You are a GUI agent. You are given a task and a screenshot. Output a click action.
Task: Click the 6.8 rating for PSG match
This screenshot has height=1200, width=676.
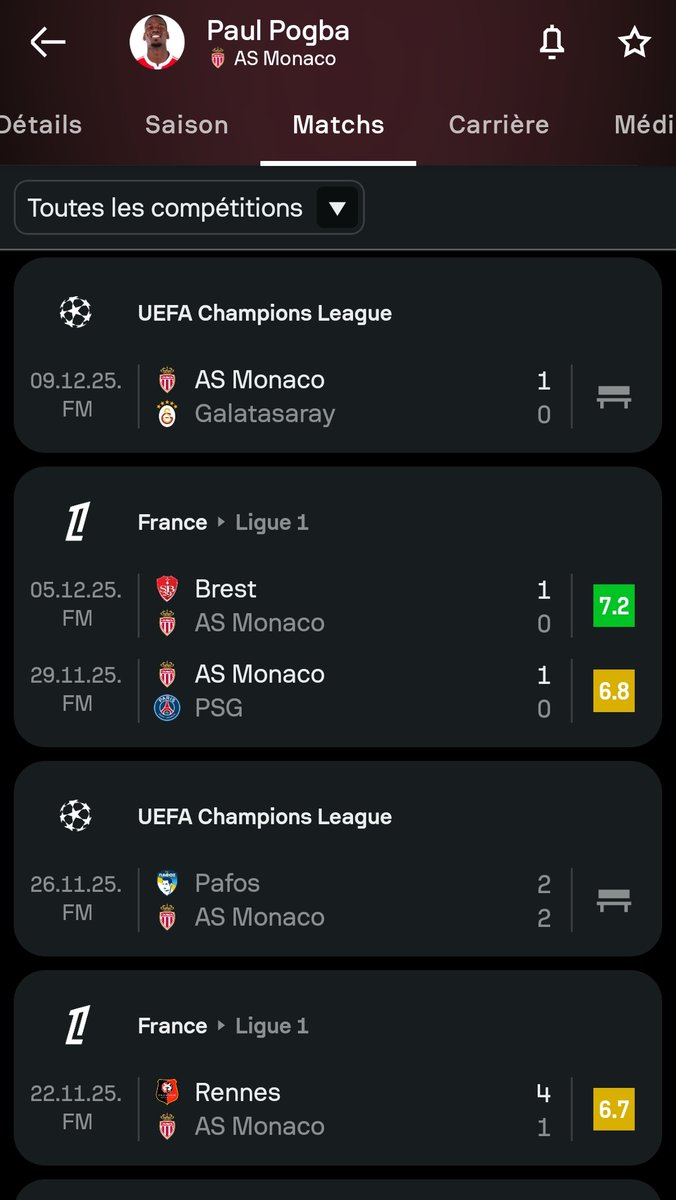pyautogui.click(x=614, y=691)
